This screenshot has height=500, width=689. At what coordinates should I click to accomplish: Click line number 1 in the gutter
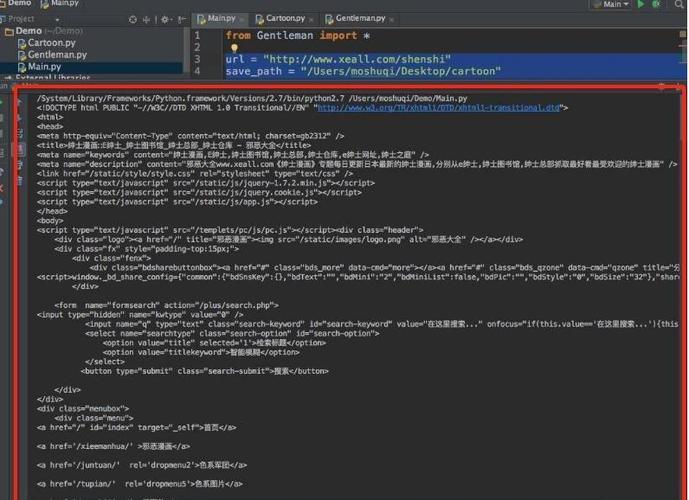(197, 36)
